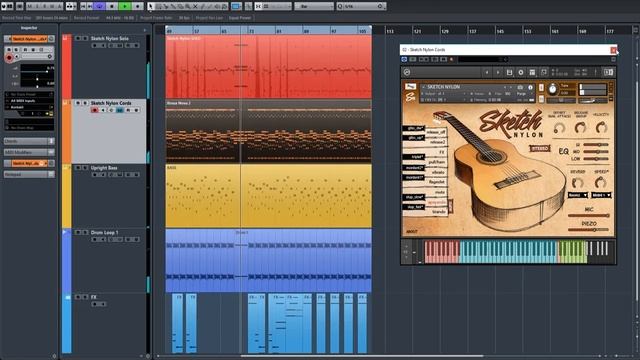Enable record on the Inspector's red record button
640x360 pixels.
pos(9,58)
